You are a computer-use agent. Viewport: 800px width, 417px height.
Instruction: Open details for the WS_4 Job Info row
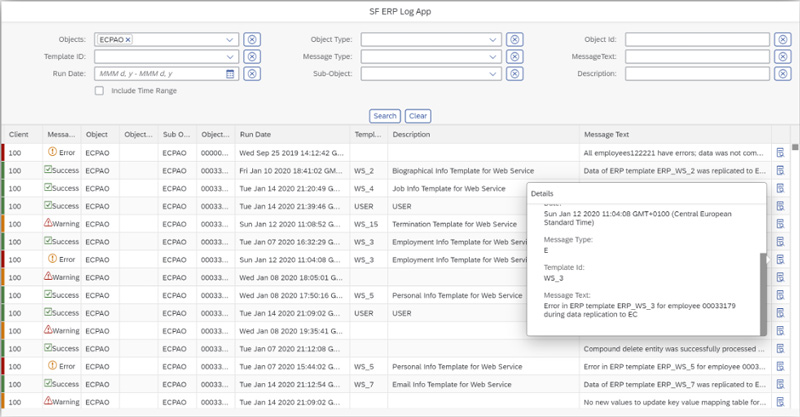coord(780,188)
